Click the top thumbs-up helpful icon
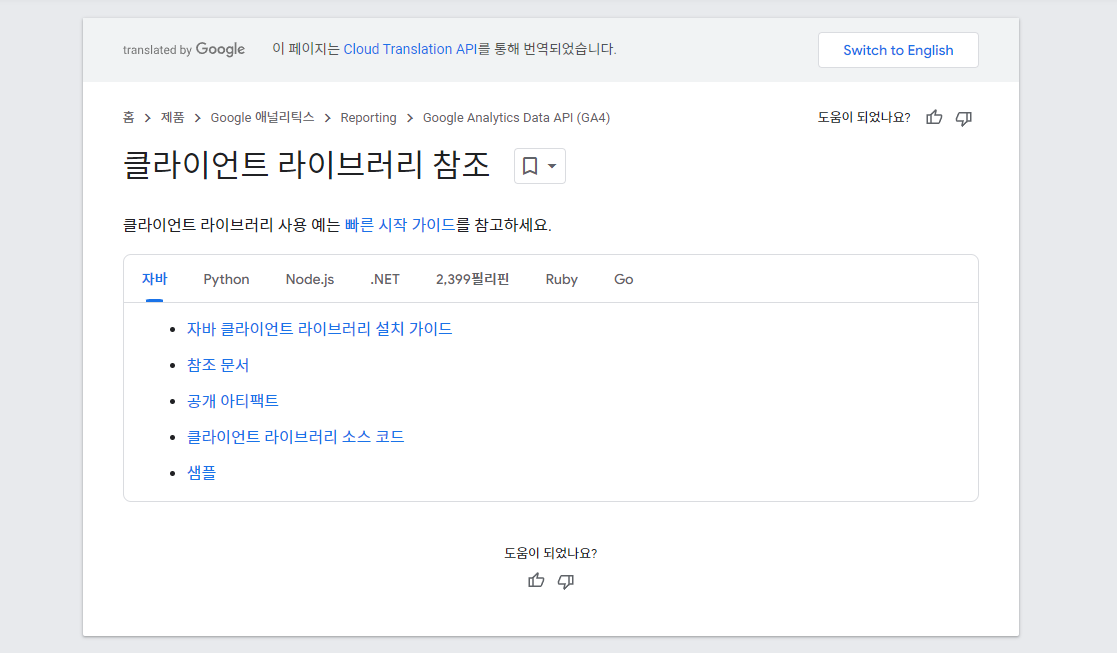1117x653 pixels. click(934, 117)
